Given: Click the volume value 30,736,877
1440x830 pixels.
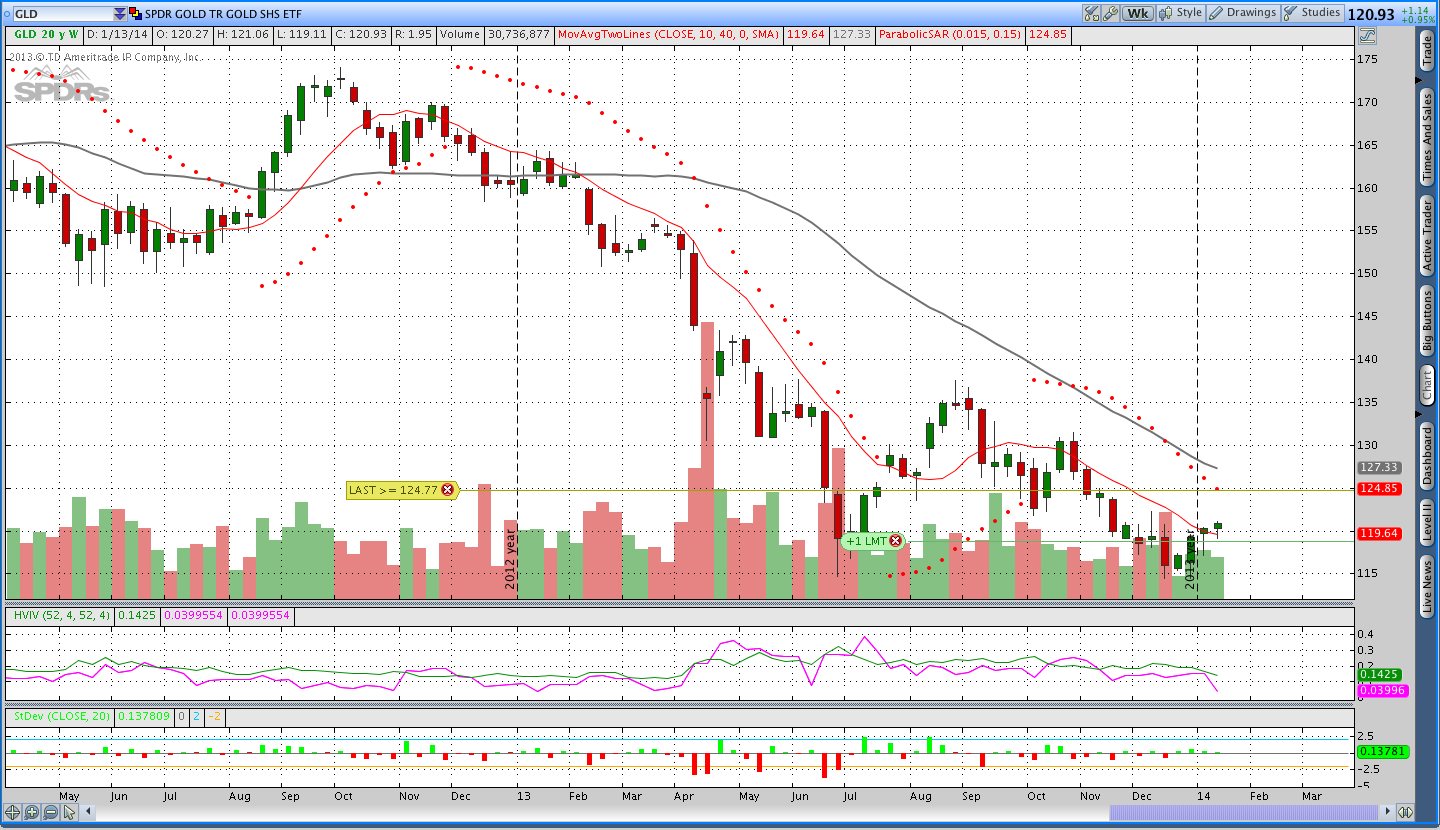Looking at the screenshot, I should point(518,34).
